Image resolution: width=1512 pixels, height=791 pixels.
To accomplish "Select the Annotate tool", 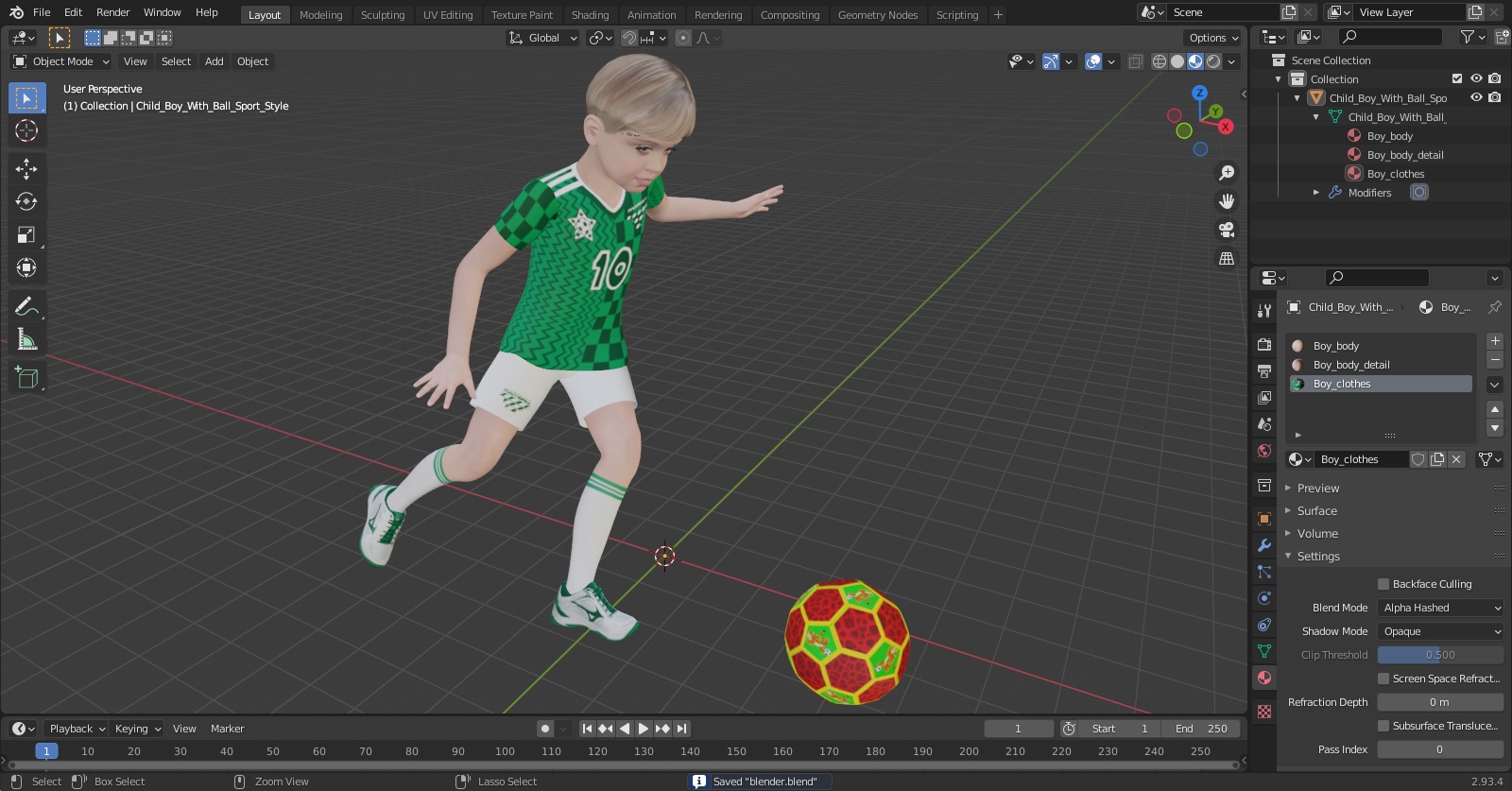I will tap(26, 306).
